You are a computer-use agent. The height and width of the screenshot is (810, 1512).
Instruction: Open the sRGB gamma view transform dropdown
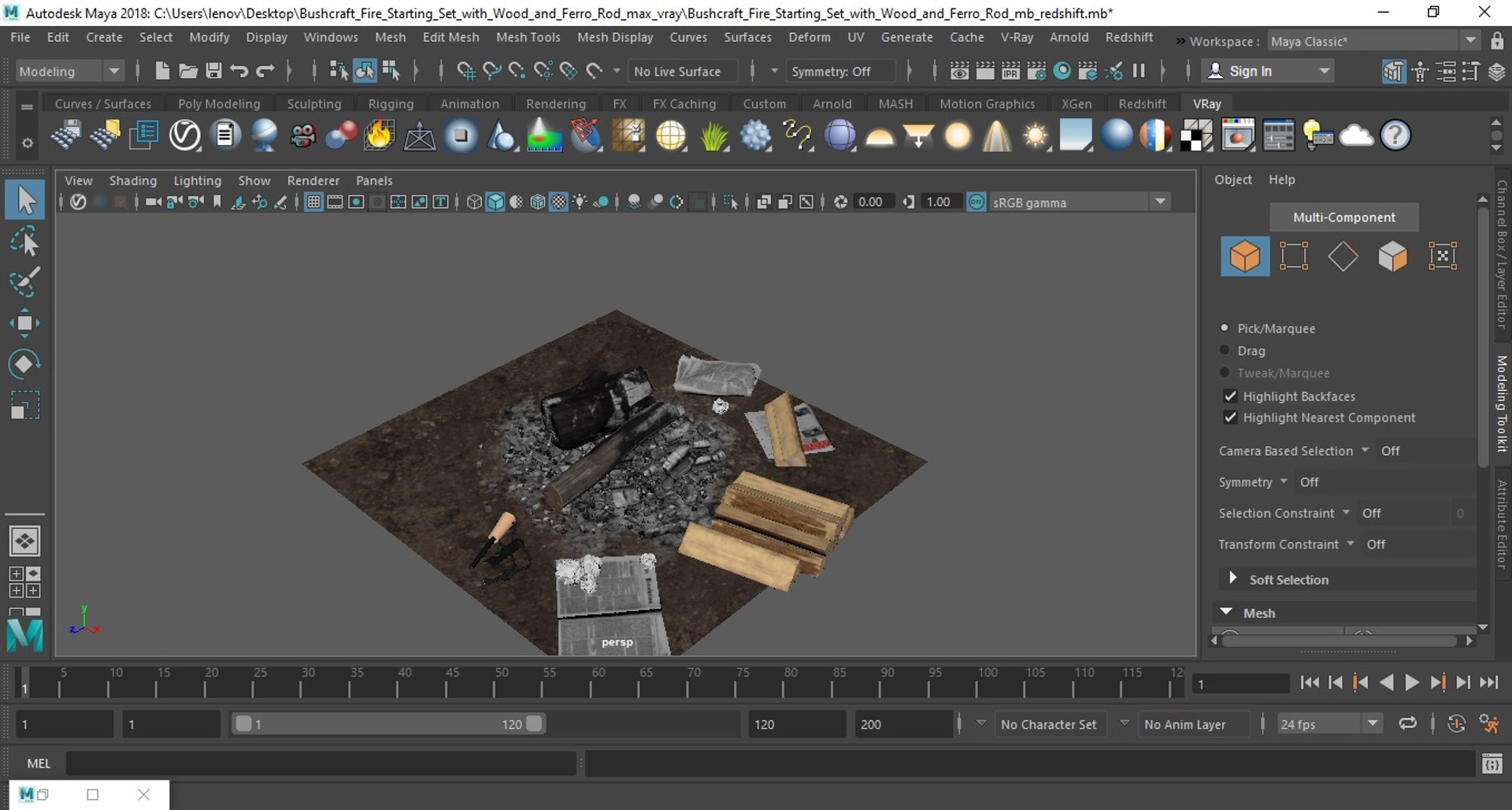(1079, 202)
